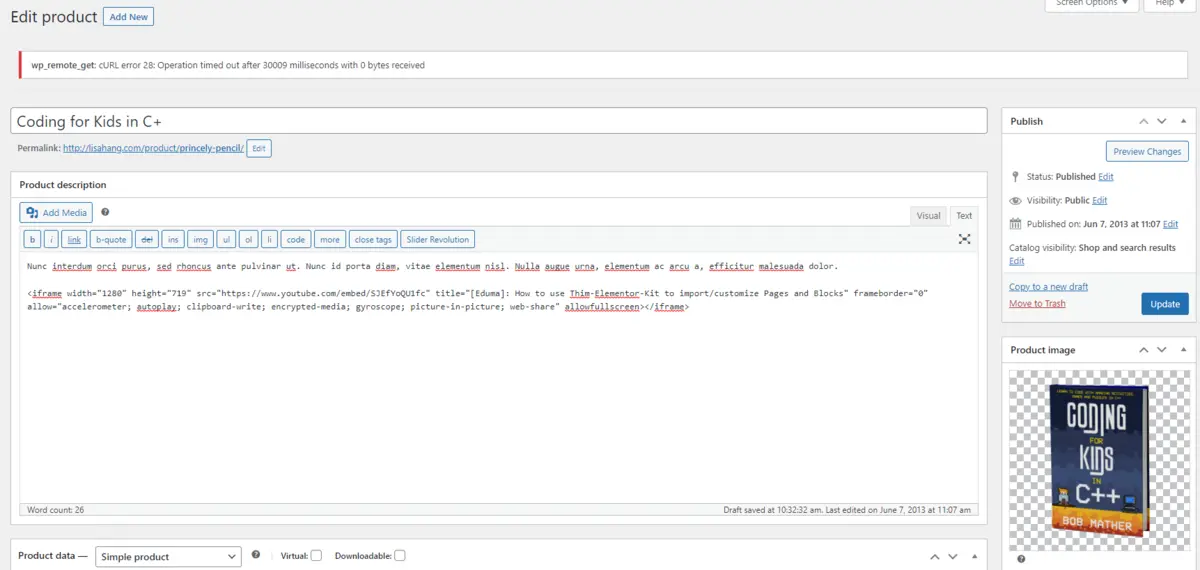
Task: Click Edit button next to permalink
Action: click(x=259, y=148)
